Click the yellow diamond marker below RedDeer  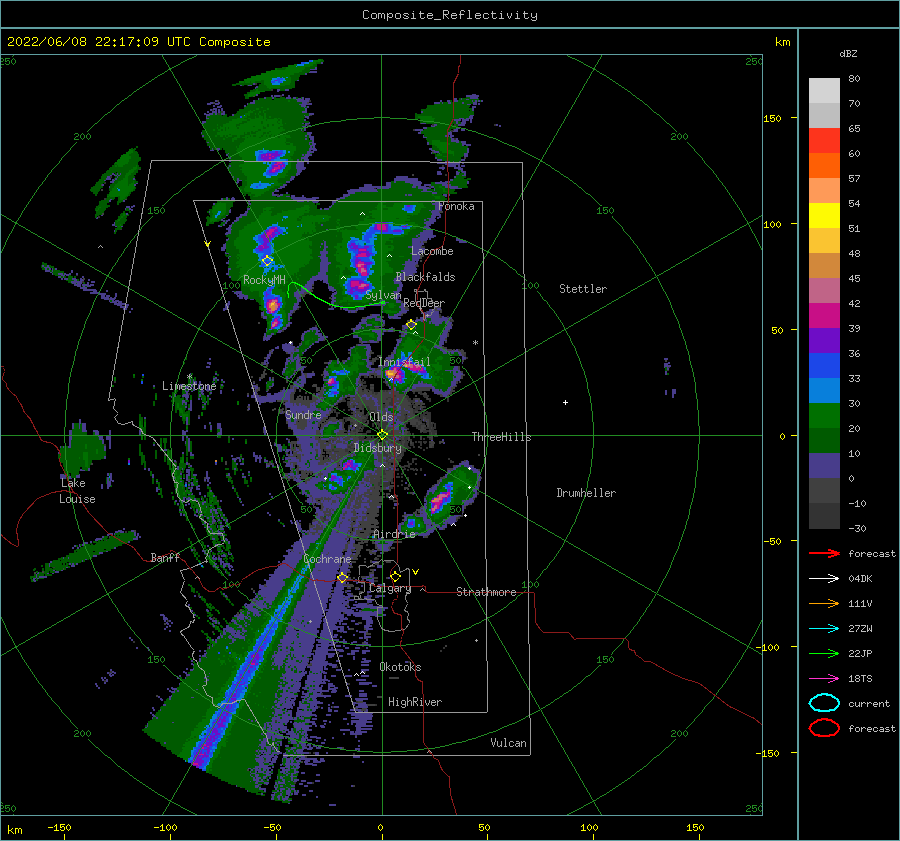(x=411, y=325)
